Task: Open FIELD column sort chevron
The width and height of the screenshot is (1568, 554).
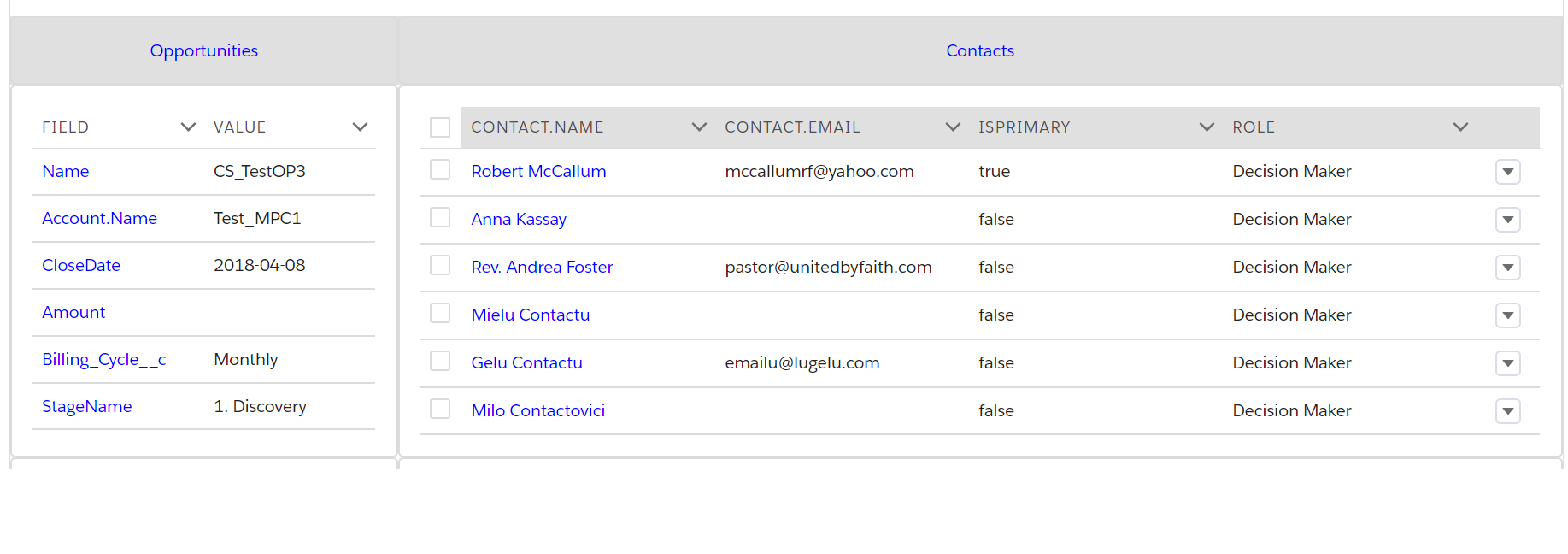Action: pyautogui.click(x=188, y=127)
